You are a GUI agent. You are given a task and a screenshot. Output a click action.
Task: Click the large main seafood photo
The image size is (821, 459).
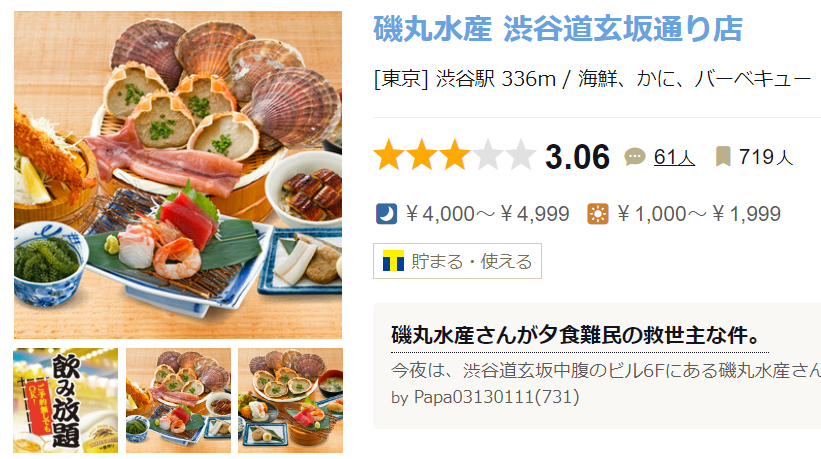click(178, 175)
